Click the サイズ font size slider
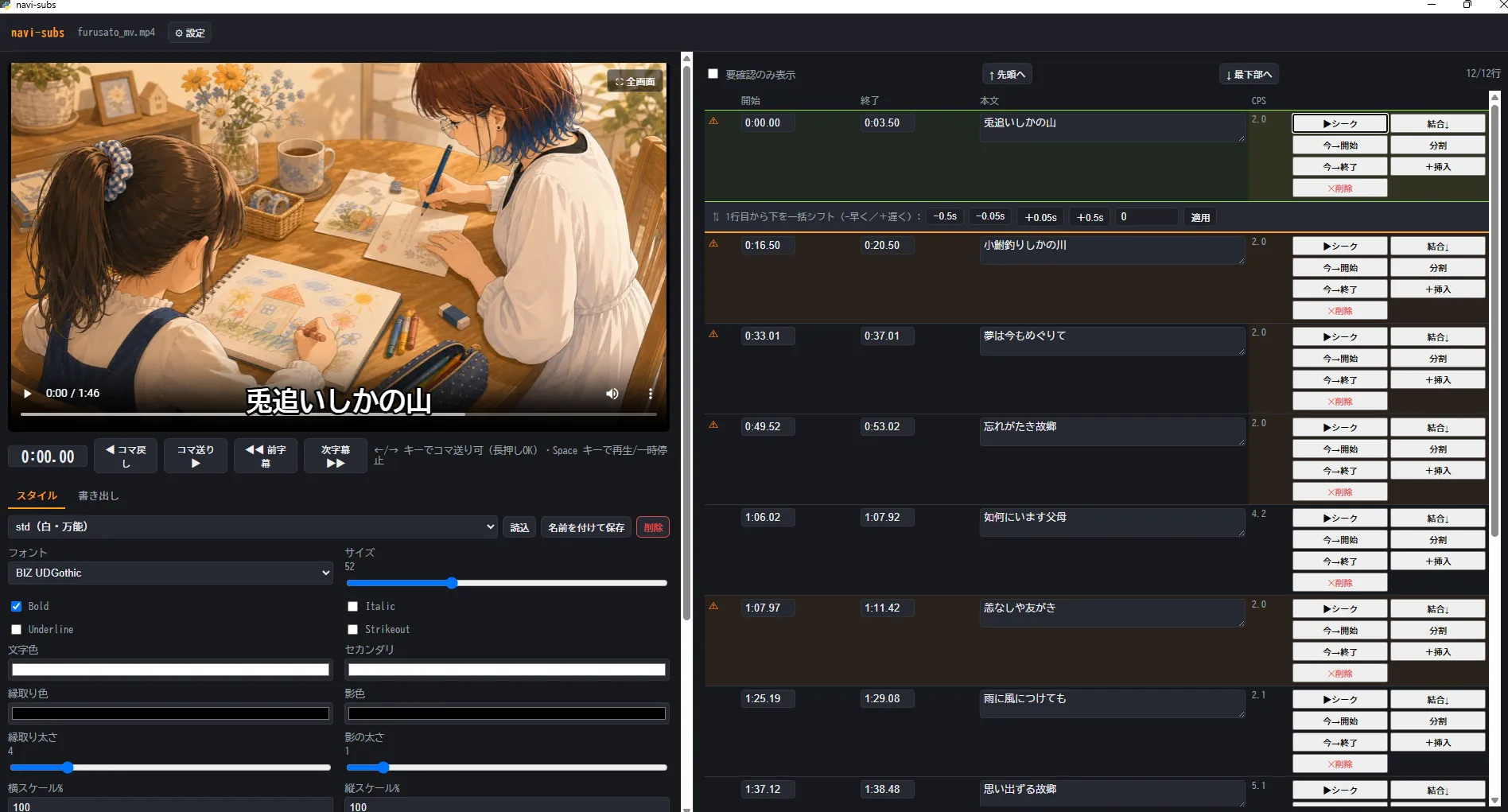Image resolution: width=1508 pixels, height=812 pixels. (x=507, y=583)
